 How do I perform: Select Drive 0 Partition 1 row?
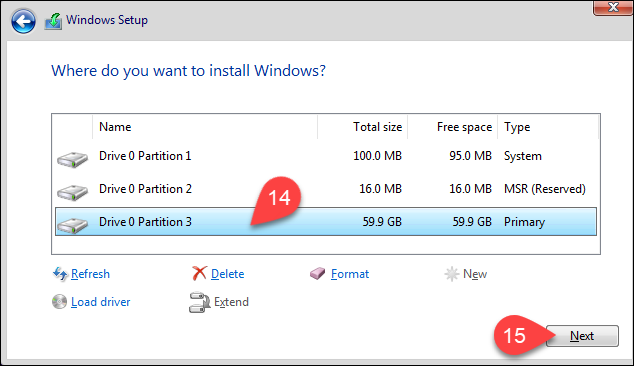326,156
